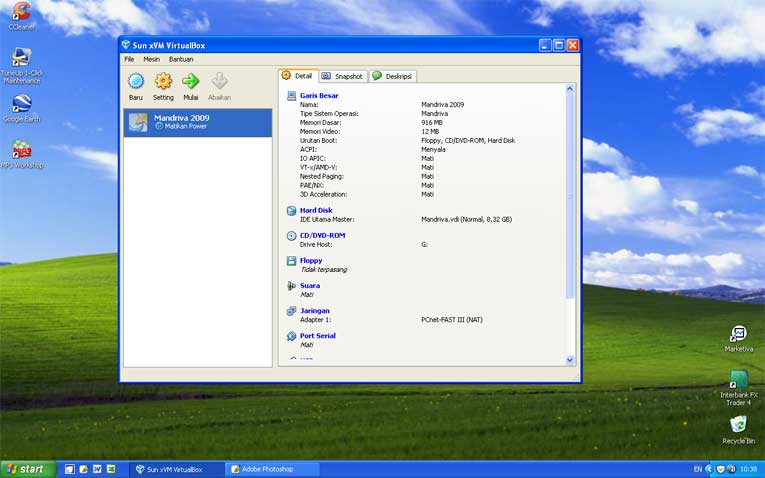The width and height of the screenshot is (765, 478).
Task: Click the Garis Besar computer icon
Action: click(x=291, y=96)
